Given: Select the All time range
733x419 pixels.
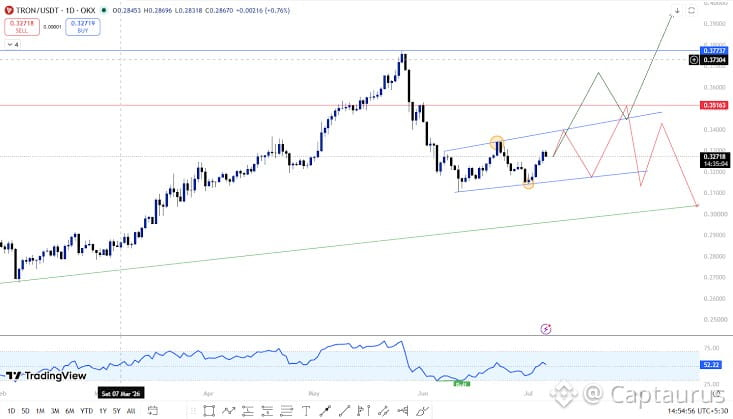Looking at the screenshot, I should [131, 411].
